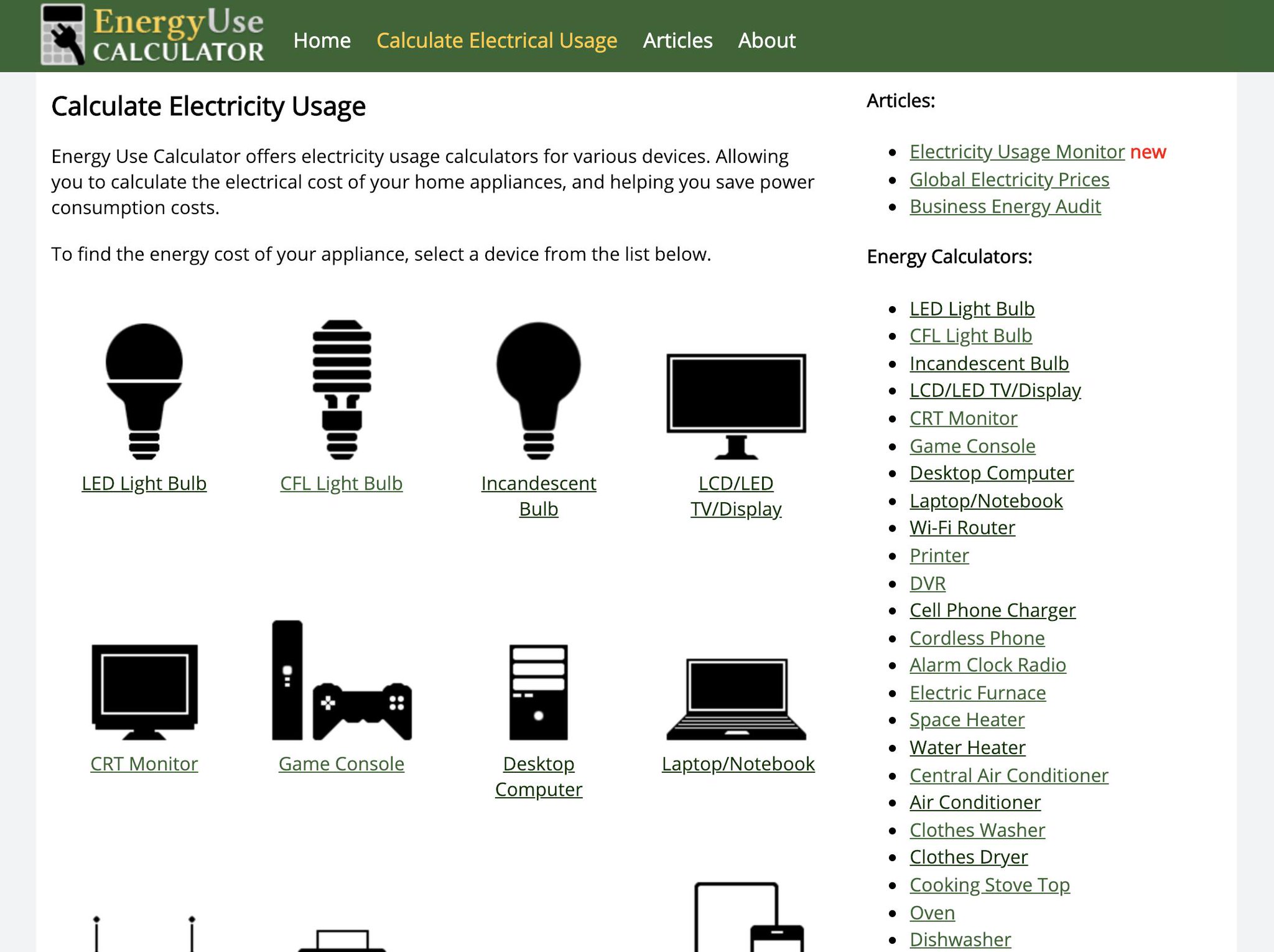
Task: Open the Cell Phone Charger sidebar link
Action: point(992,610)
